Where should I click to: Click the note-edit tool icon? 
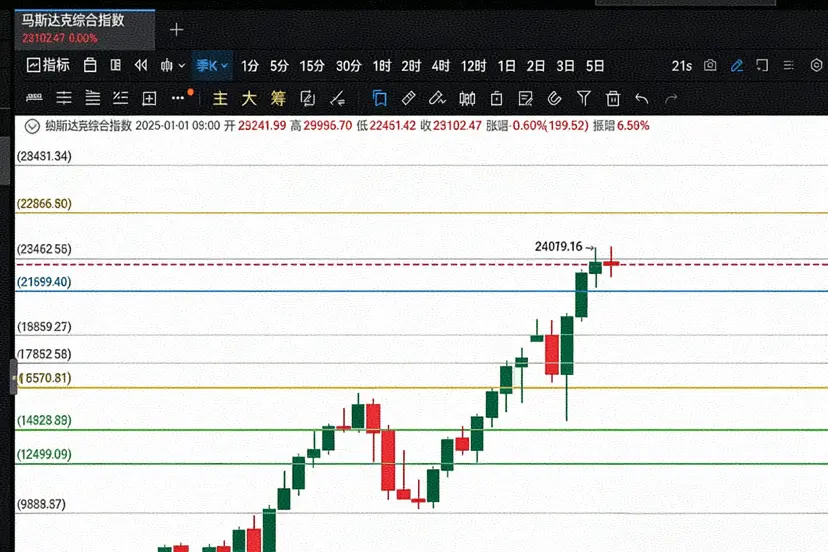(x=525, y=99)
